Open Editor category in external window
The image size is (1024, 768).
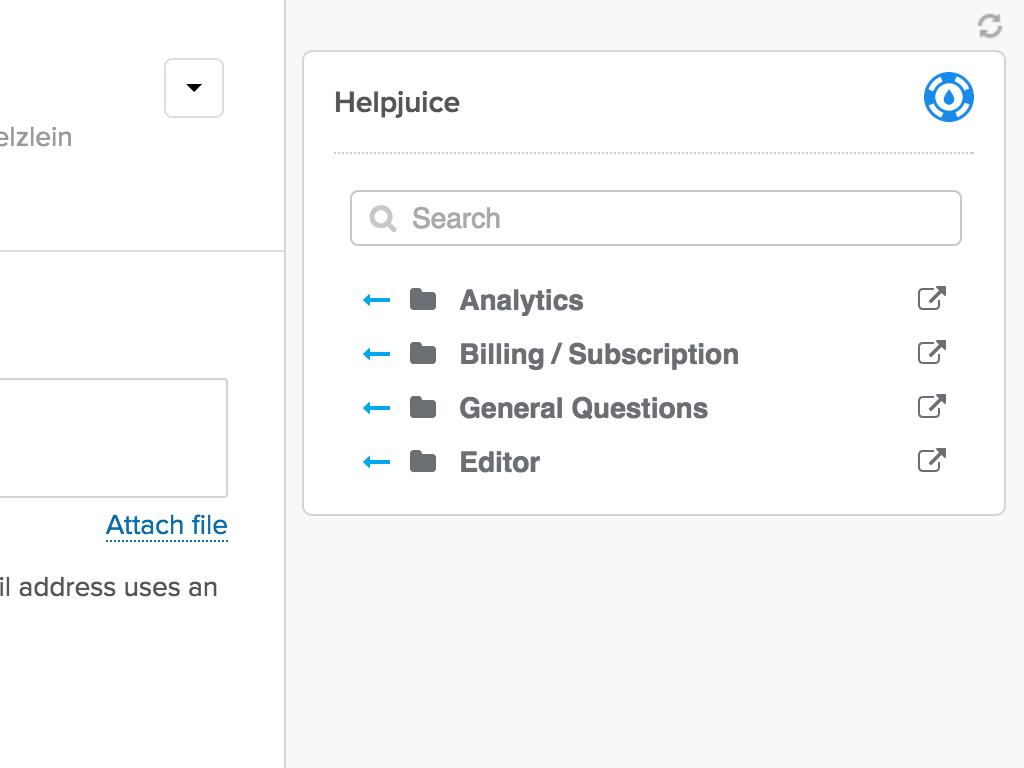tap(930, 460)
